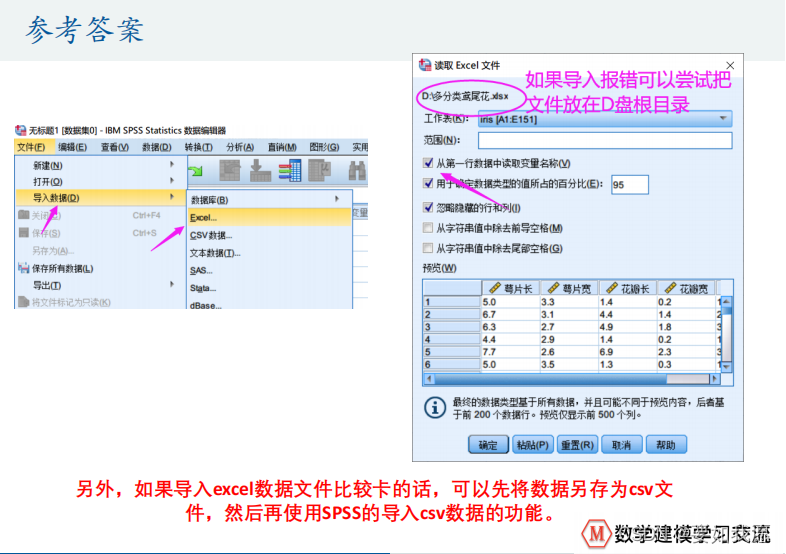
Task: Close the 读取 Excel 文件 dialog
Action: pyautogui.click(x=730, y=66)
